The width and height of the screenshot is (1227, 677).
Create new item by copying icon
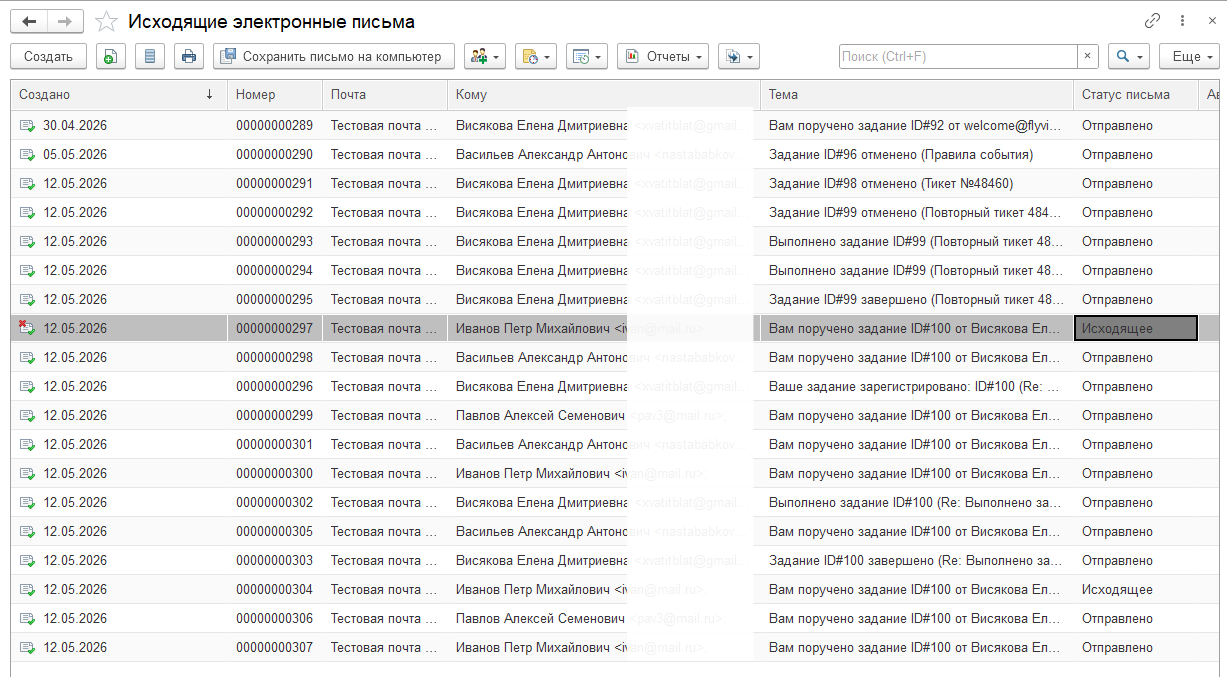click(x=110, y=57)
